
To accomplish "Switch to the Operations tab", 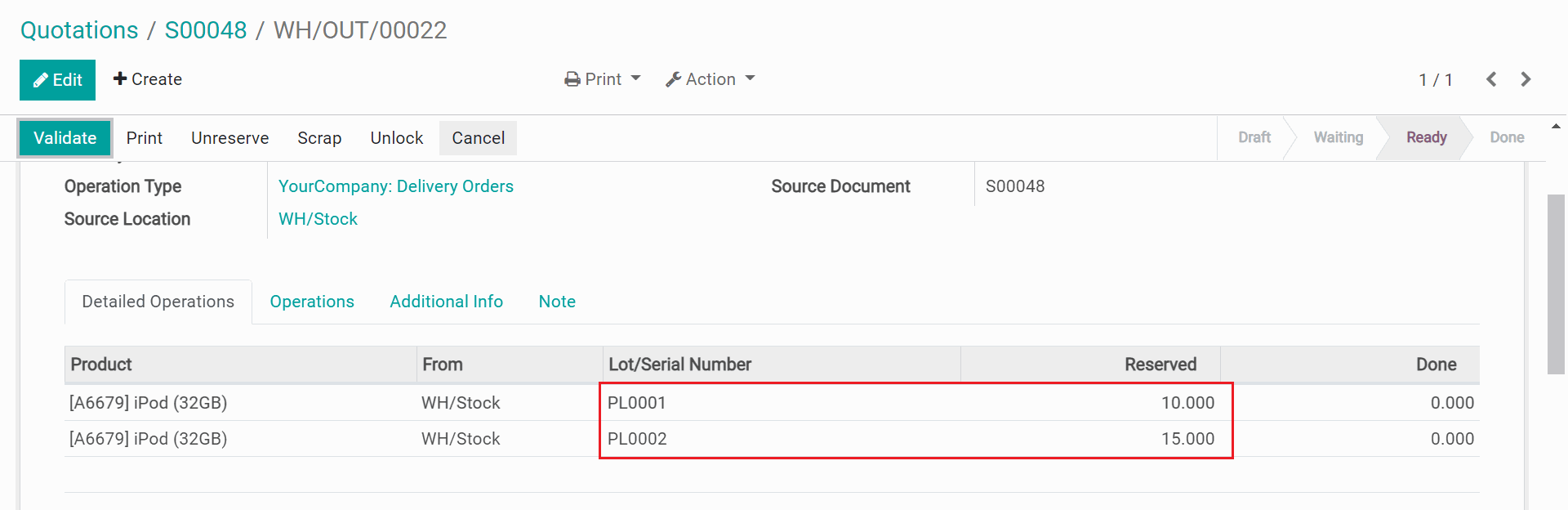I will [312, 302].
